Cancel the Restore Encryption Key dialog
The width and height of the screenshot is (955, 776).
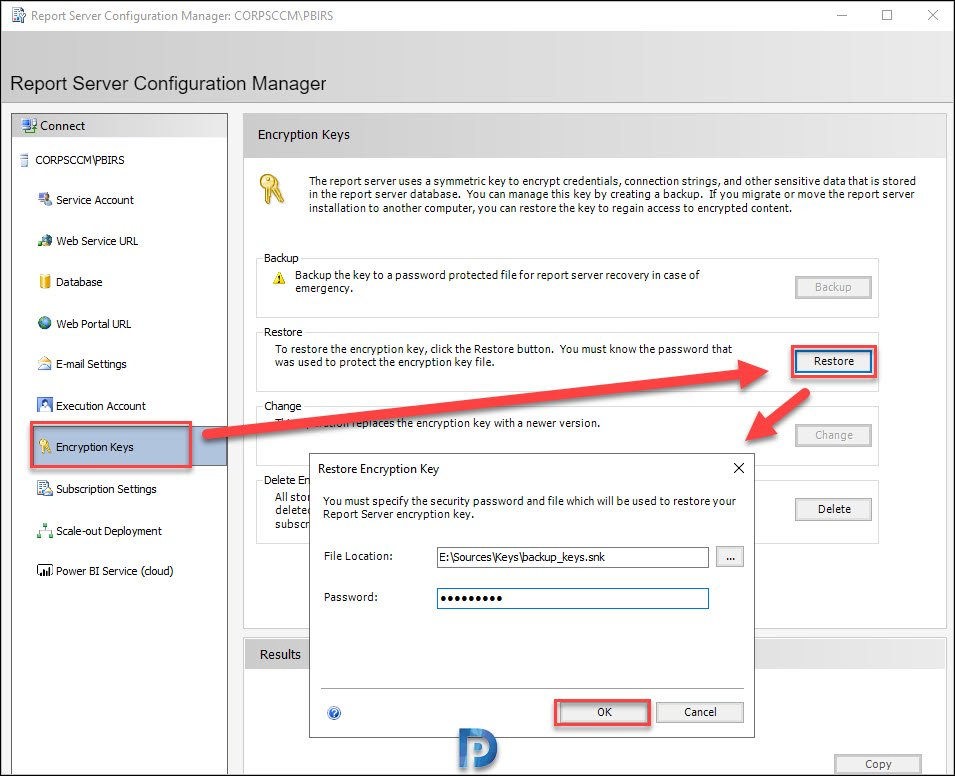tap(700, 712)
